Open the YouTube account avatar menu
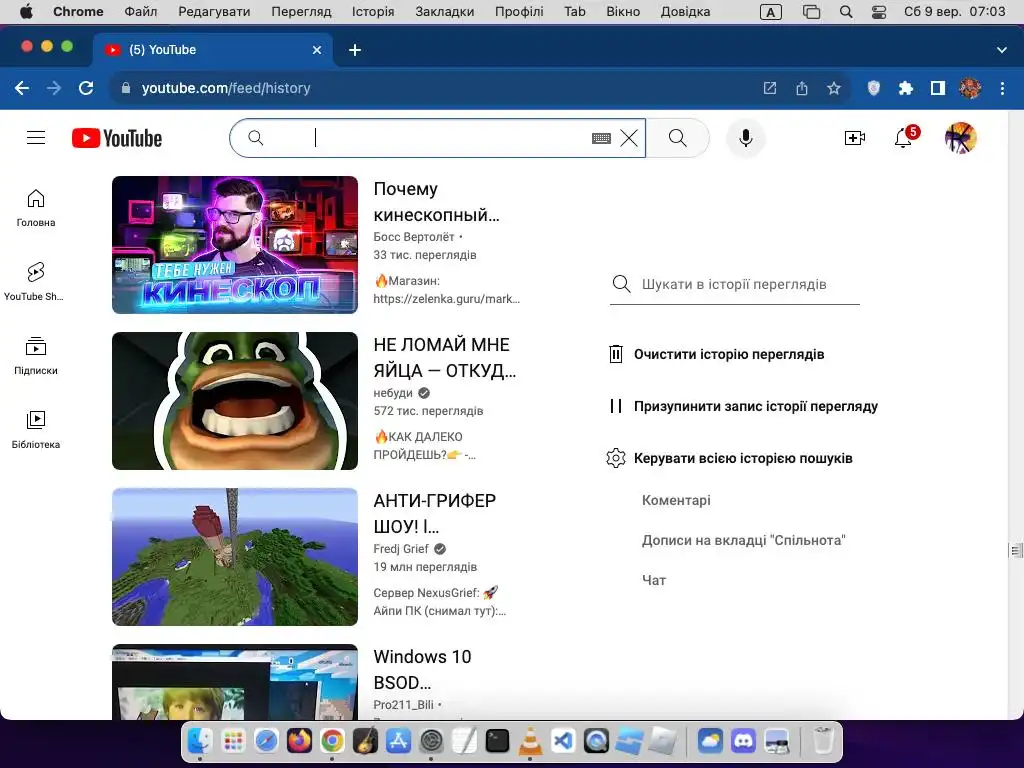Screen dimensions: 1024x768 click(x=961, y=138)
